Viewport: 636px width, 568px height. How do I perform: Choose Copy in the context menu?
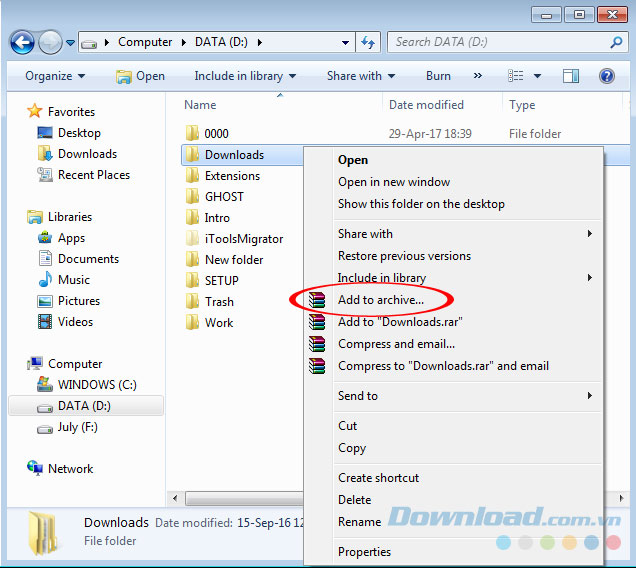(453, 448)
